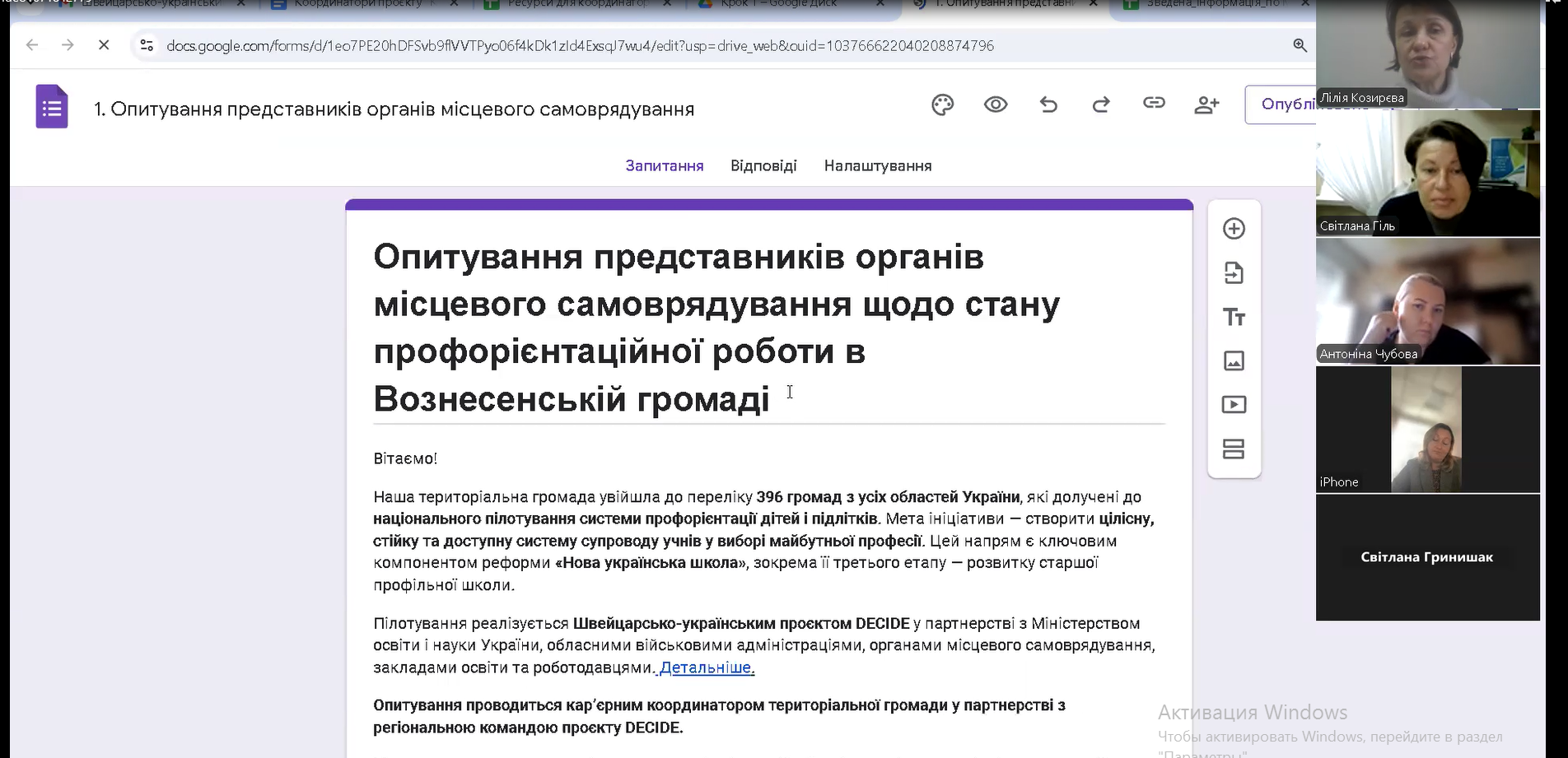Screen dimensions: 1568x758
Task: Select the Запитання tab
Action: [665, 165]
